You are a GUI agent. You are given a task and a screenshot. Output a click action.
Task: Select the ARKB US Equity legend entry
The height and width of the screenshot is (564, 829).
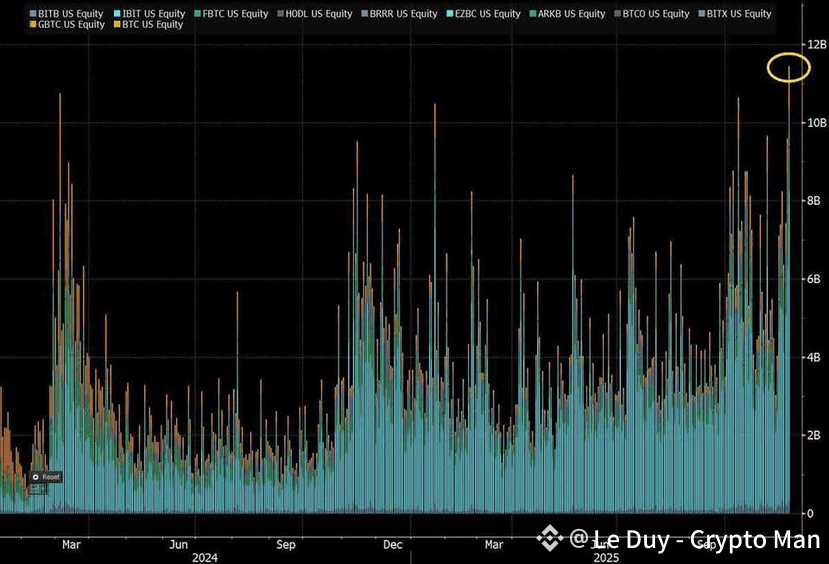tap(567, 14)
